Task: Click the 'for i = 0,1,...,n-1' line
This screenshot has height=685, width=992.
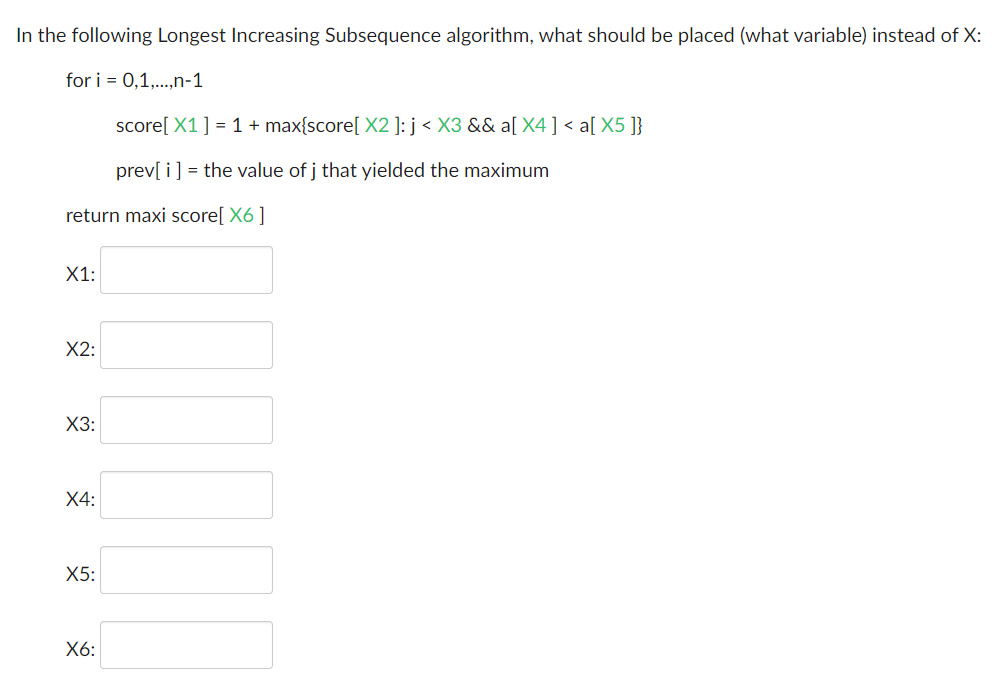Action: coord(134,80)
